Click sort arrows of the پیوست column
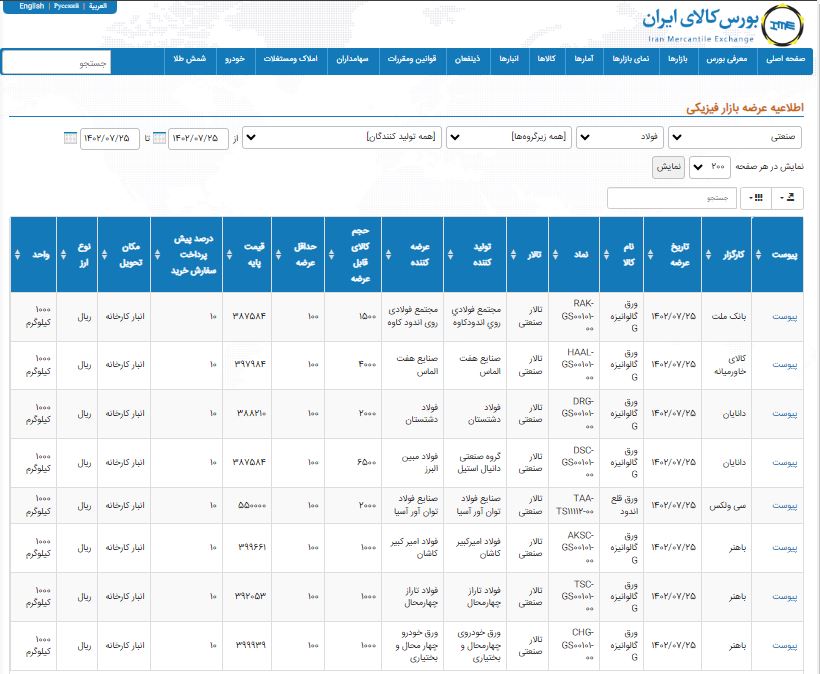820x674 pixels. [758, 255]
